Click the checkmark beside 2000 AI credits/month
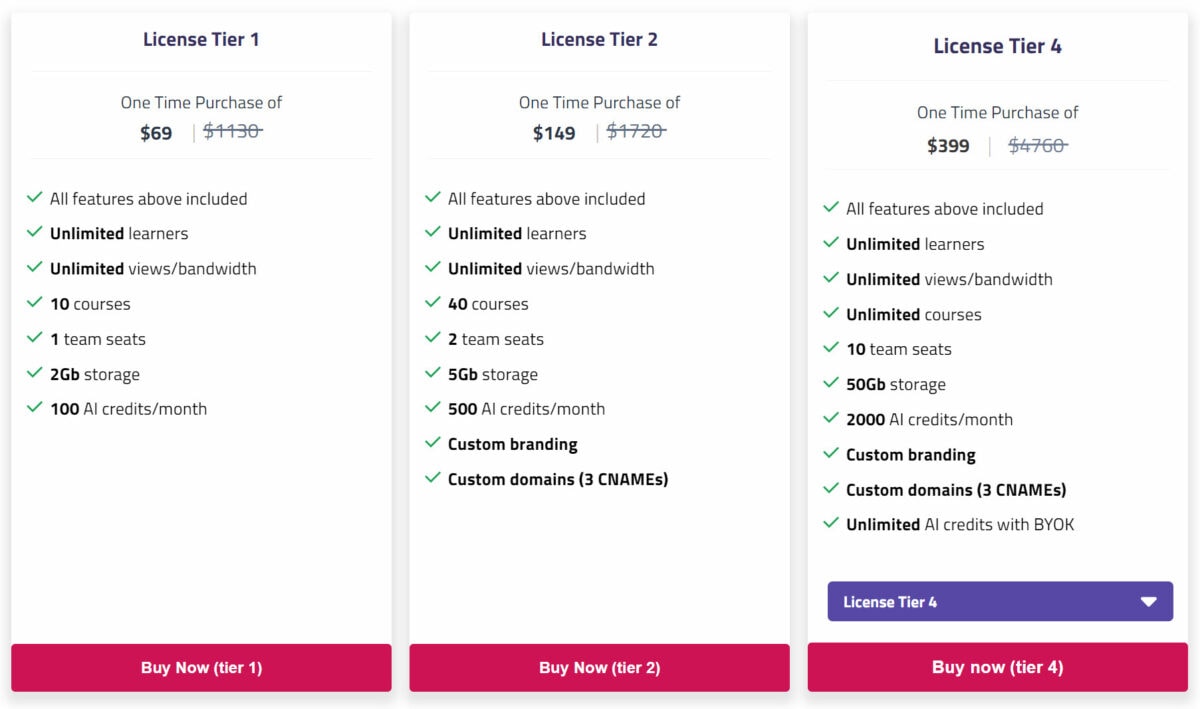This screenshot has height=709, width=1200. pos(830,419)
